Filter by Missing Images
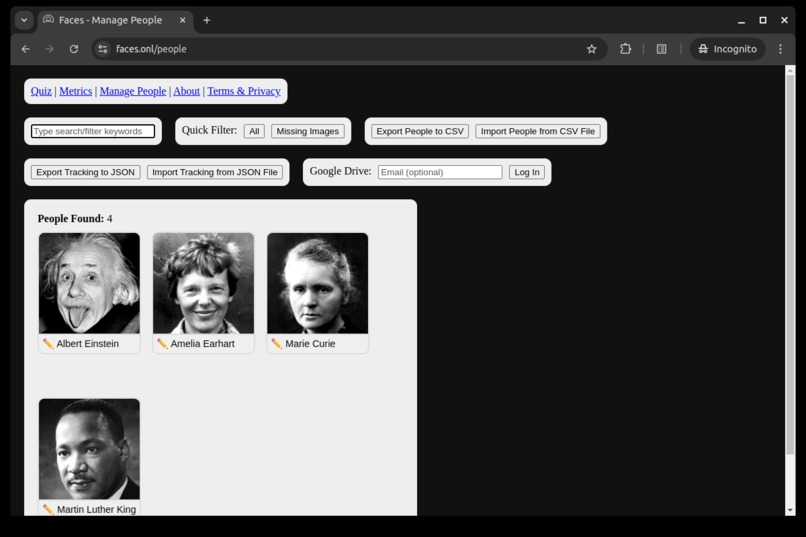 click(308, 131)
